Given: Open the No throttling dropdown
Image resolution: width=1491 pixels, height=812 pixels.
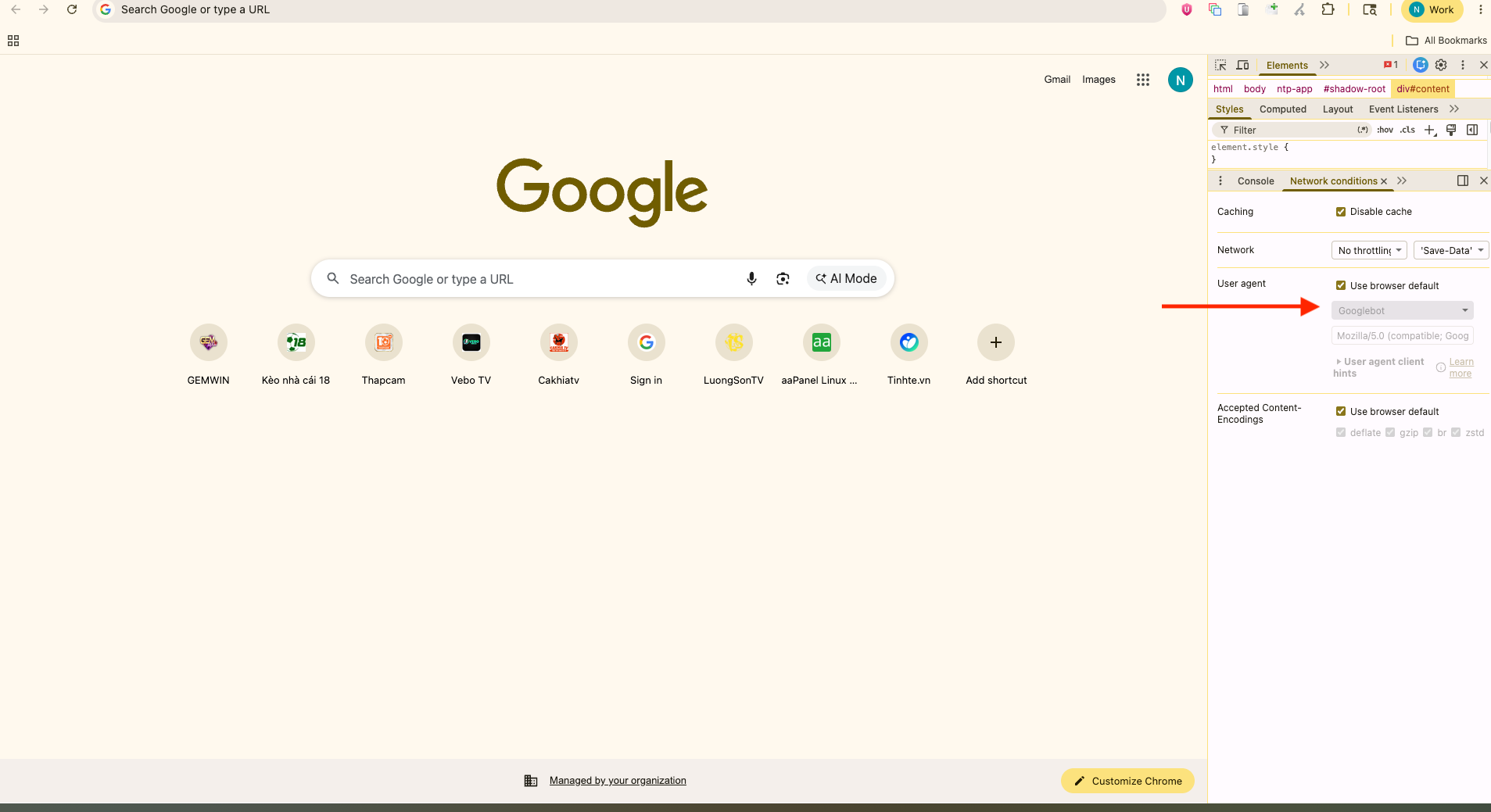Looking at the screenshot, I should 1369,250.
